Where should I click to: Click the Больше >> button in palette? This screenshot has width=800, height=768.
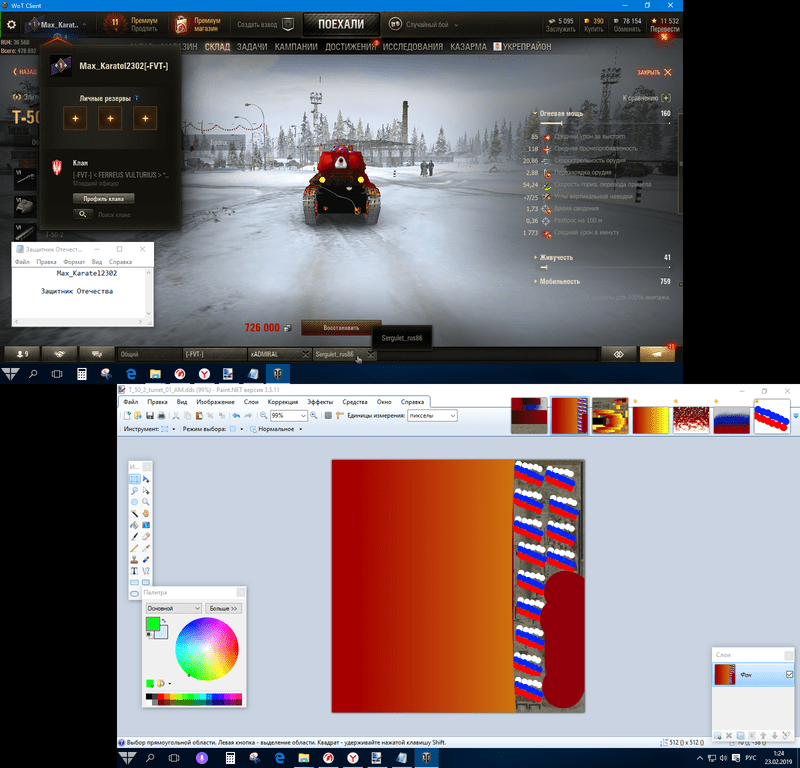223,608
